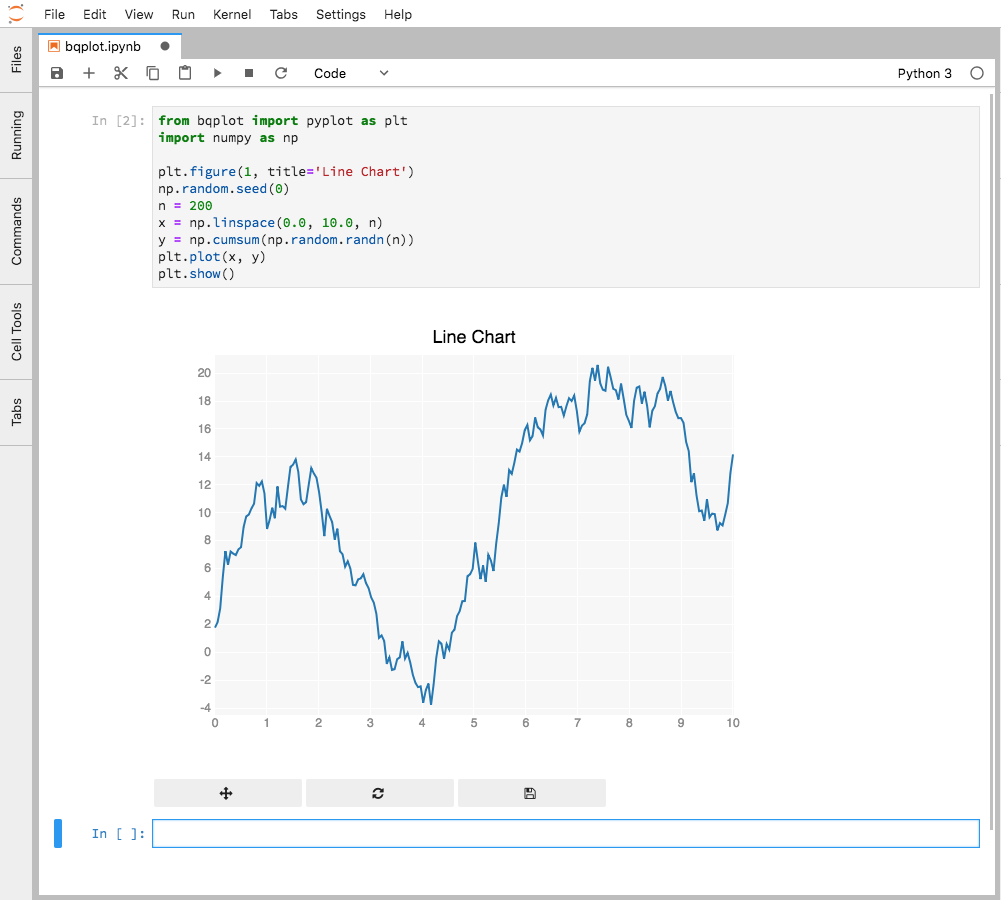
Task: Click the n = 200 code line
Action: point(185,206)
